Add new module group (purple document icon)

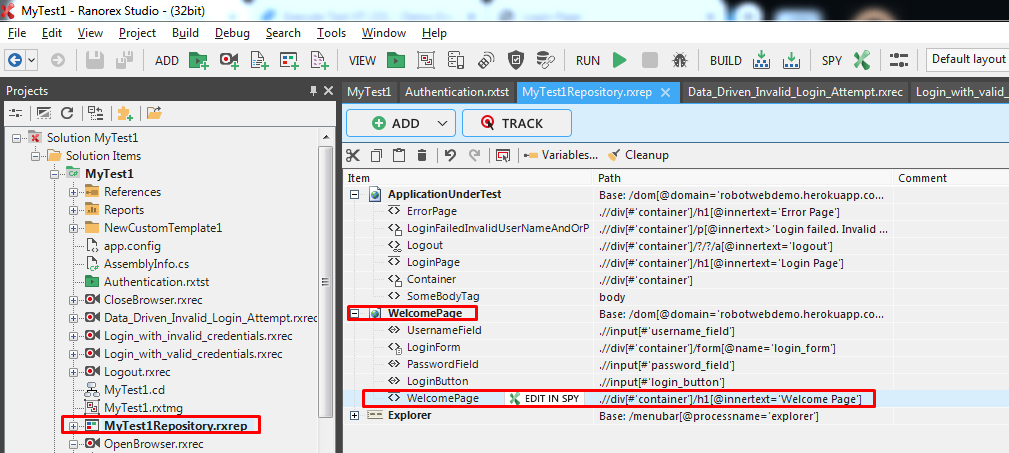tap(319, 60)
